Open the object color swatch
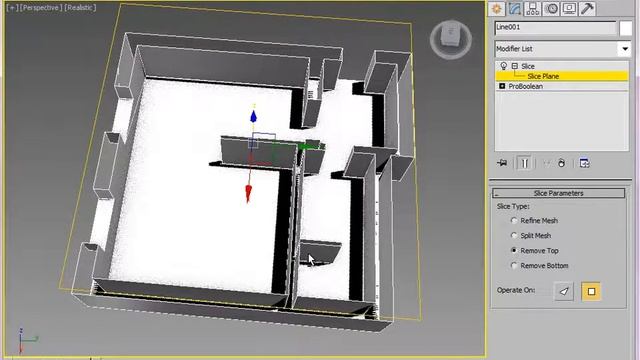This screenshot has height=360, width=640. pyautogui.click(x=625, y=28)
